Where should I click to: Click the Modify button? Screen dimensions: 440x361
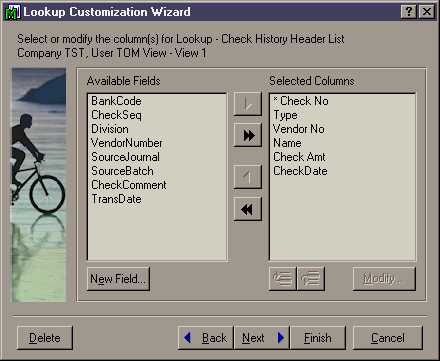pyautogui.click(x=384, y=278)
